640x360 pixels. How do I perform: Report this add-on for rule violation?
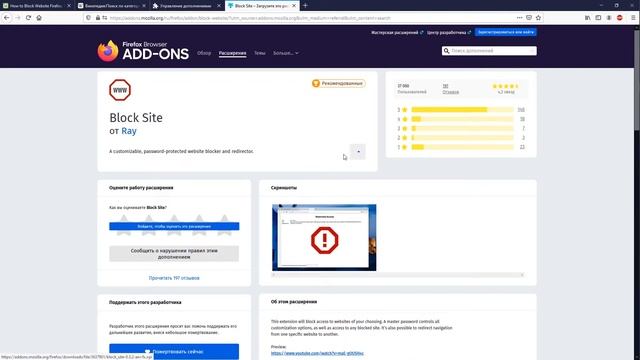point(174,253)
